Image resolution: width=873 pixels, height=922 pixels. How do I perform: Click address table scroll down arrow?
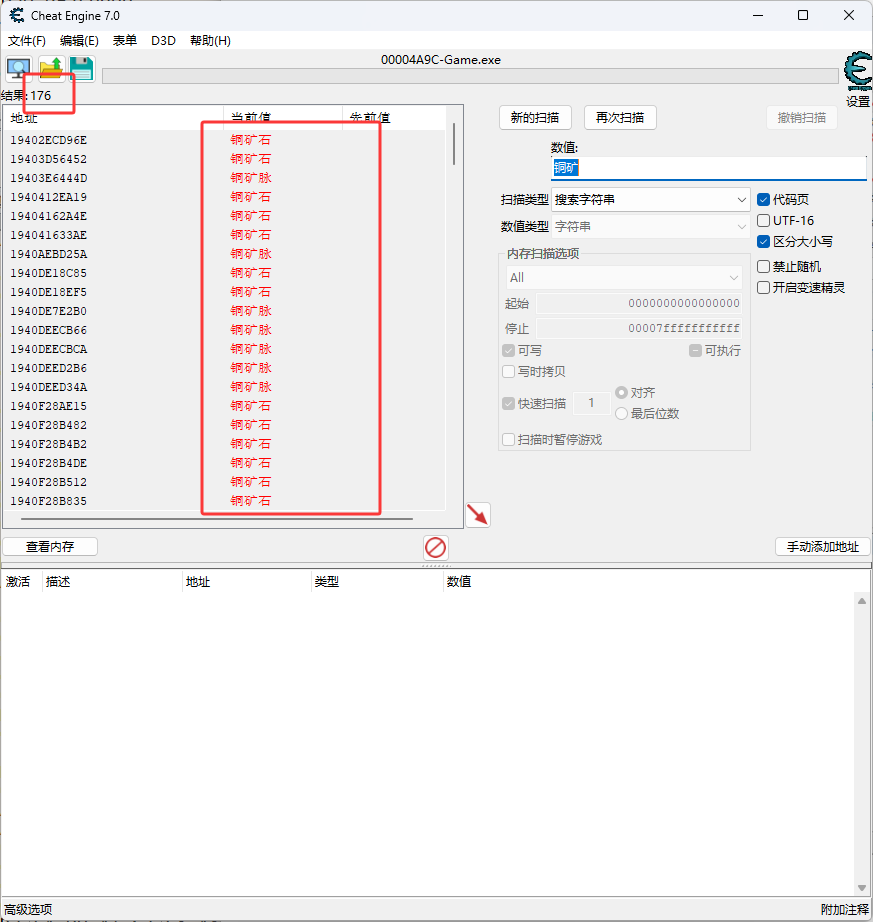pyautogui.click(x=862, y=888)
